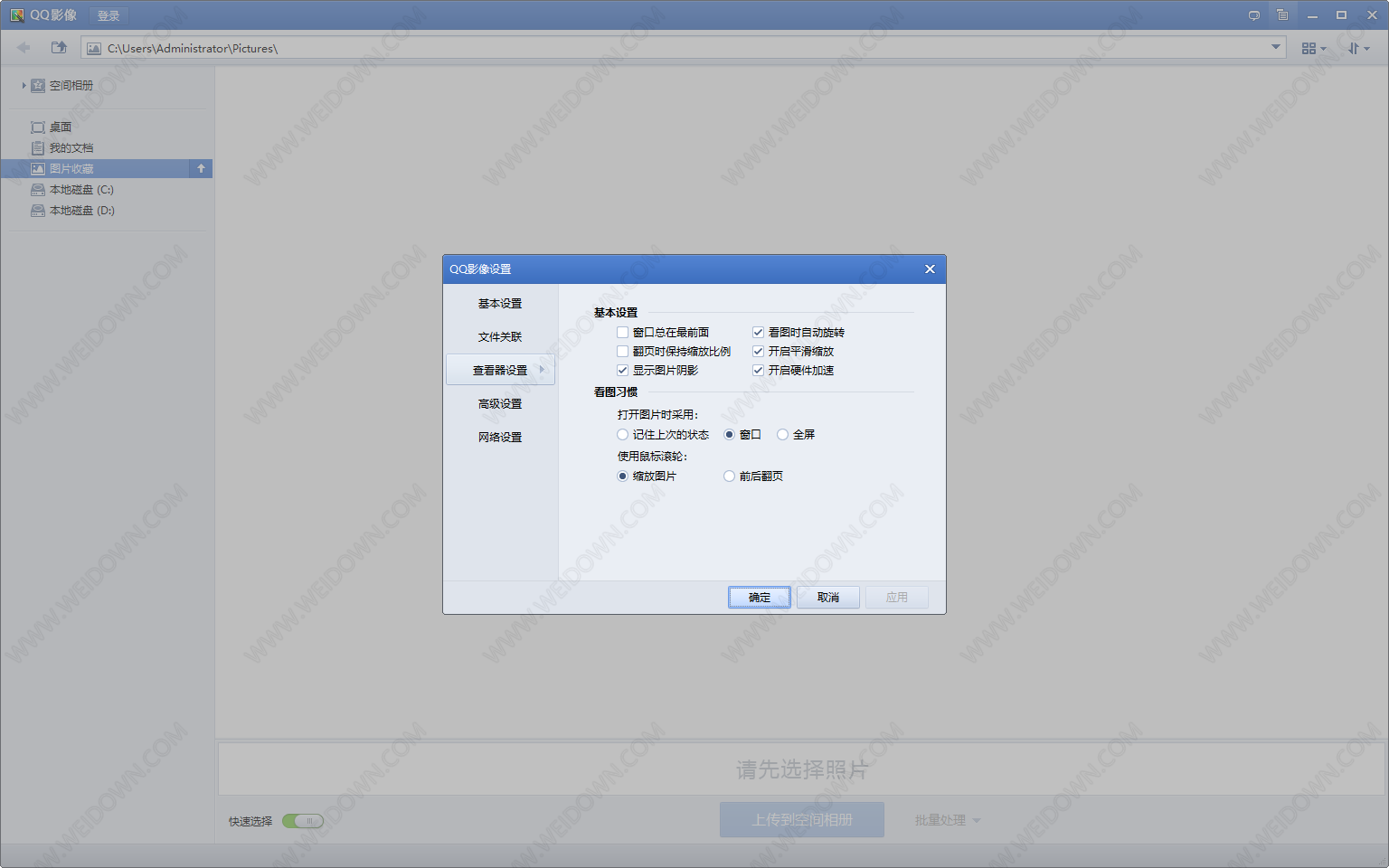Switch to 基本设置 tab
This screenshot has height=868, width=1389.
coord(500,304)
